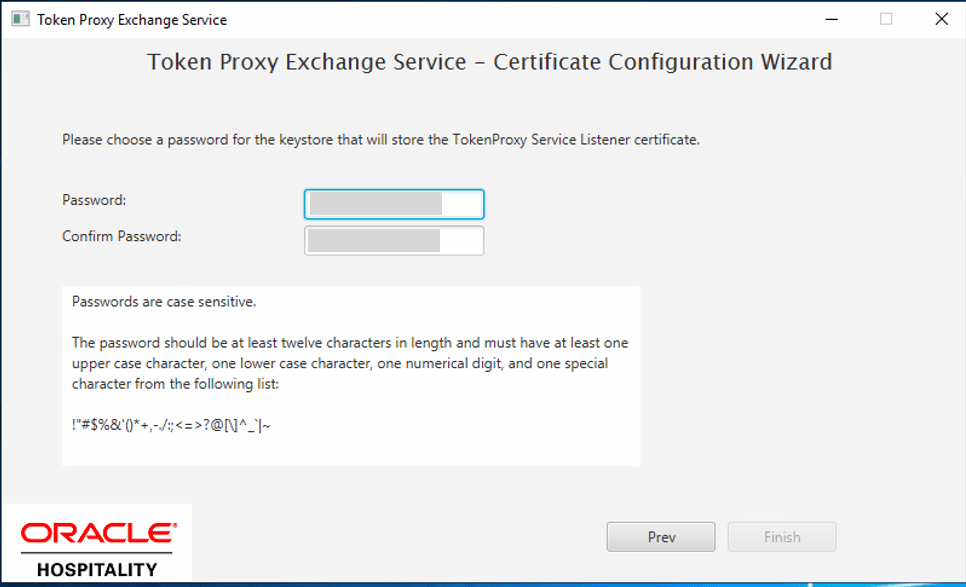Click the disabled Finish button
Viewport: 966px width, 587px height.
(x=782, y=537)
